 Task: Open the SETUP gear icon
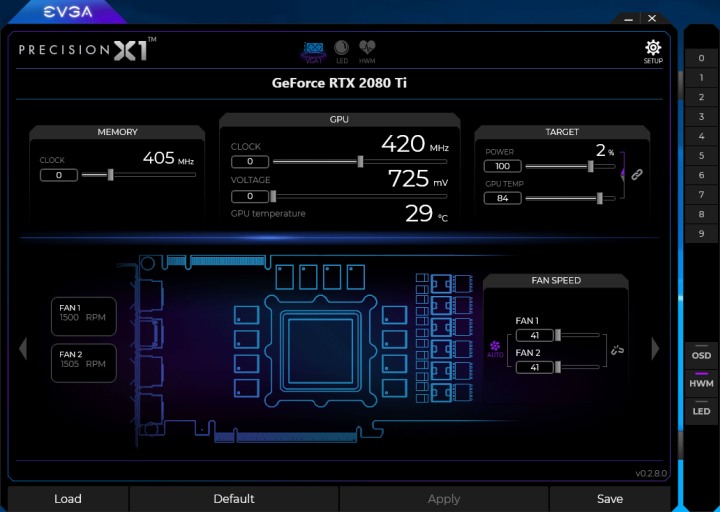pyautogui.click(x=652, y=51)
